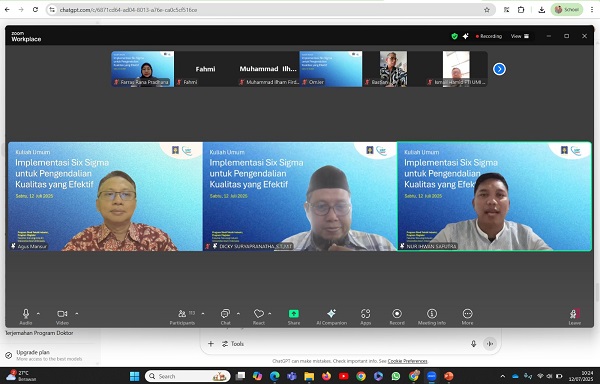The width and height of the screenshot is (600, 384).
Task: Select the Omler participant tile
Action: click(331, 69)
